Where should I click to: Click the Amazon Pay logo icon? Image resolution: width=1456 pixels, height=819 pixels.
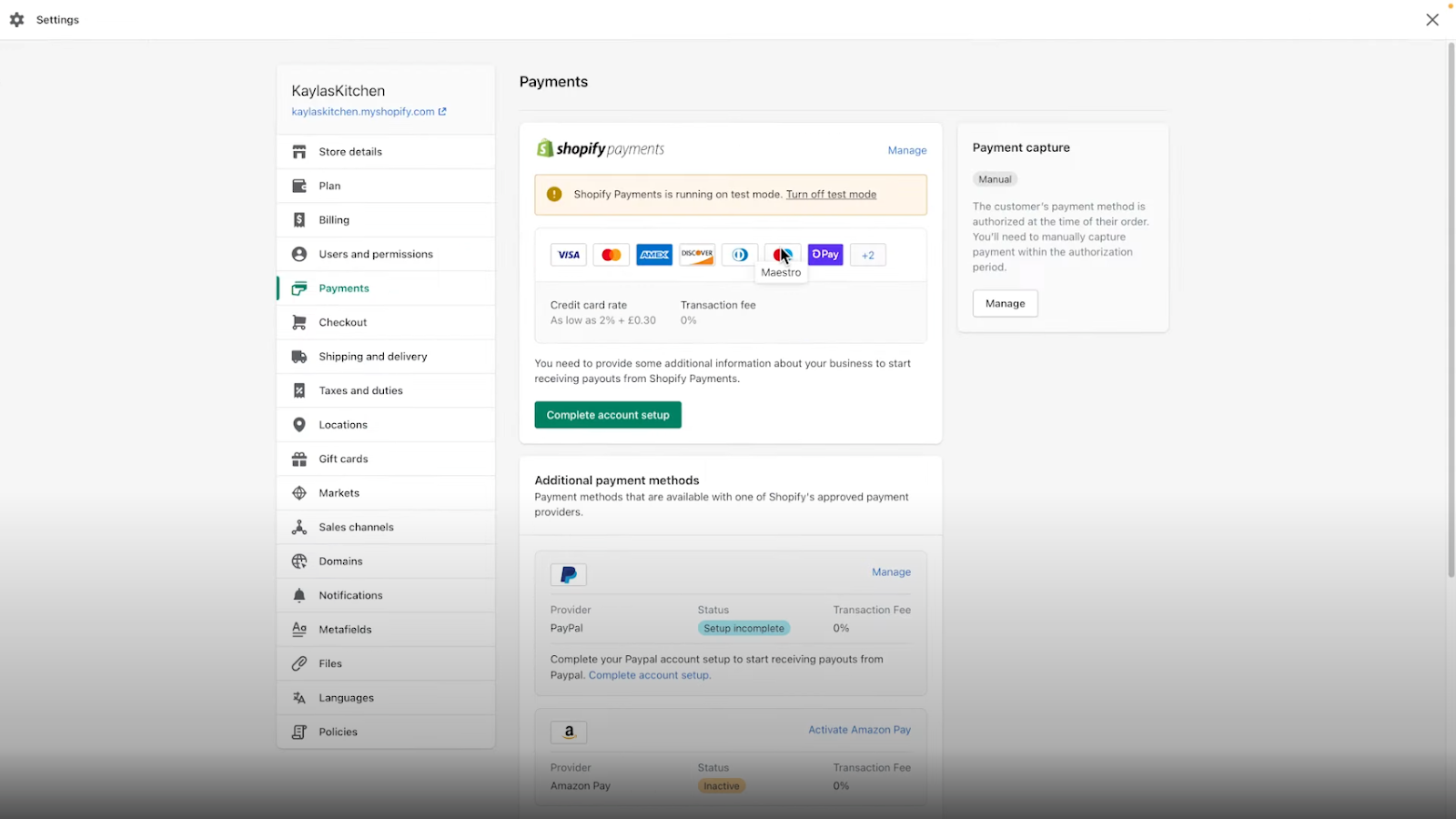tap(569, 733)
